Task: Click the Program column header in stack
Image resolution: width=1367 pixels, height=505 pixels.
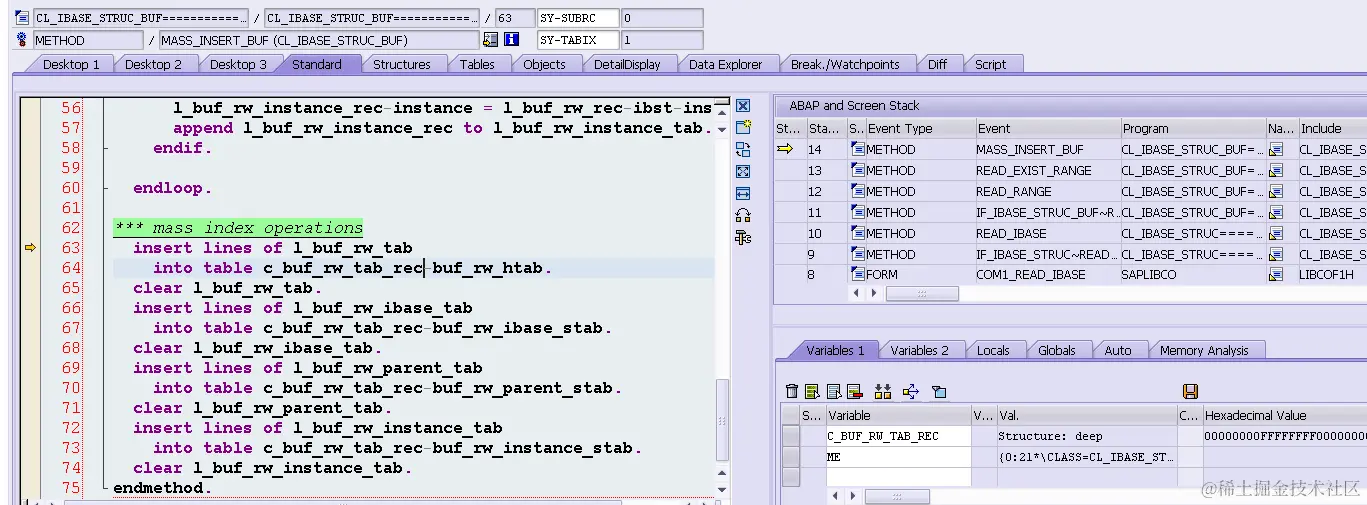Action: [x=1192, y=128]
